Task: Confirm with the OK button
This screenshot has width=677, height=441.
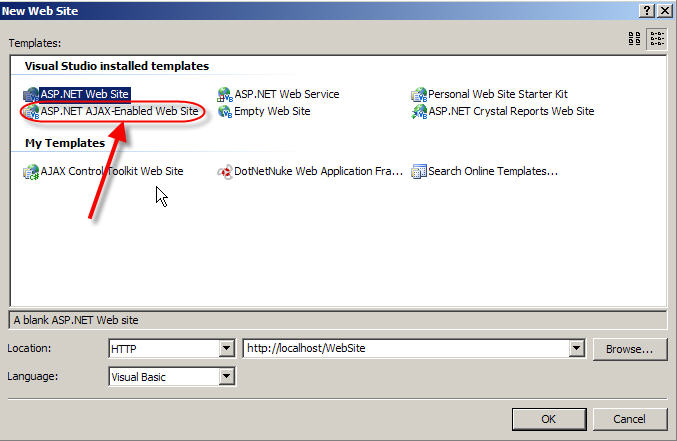Action: click(549, 419)
